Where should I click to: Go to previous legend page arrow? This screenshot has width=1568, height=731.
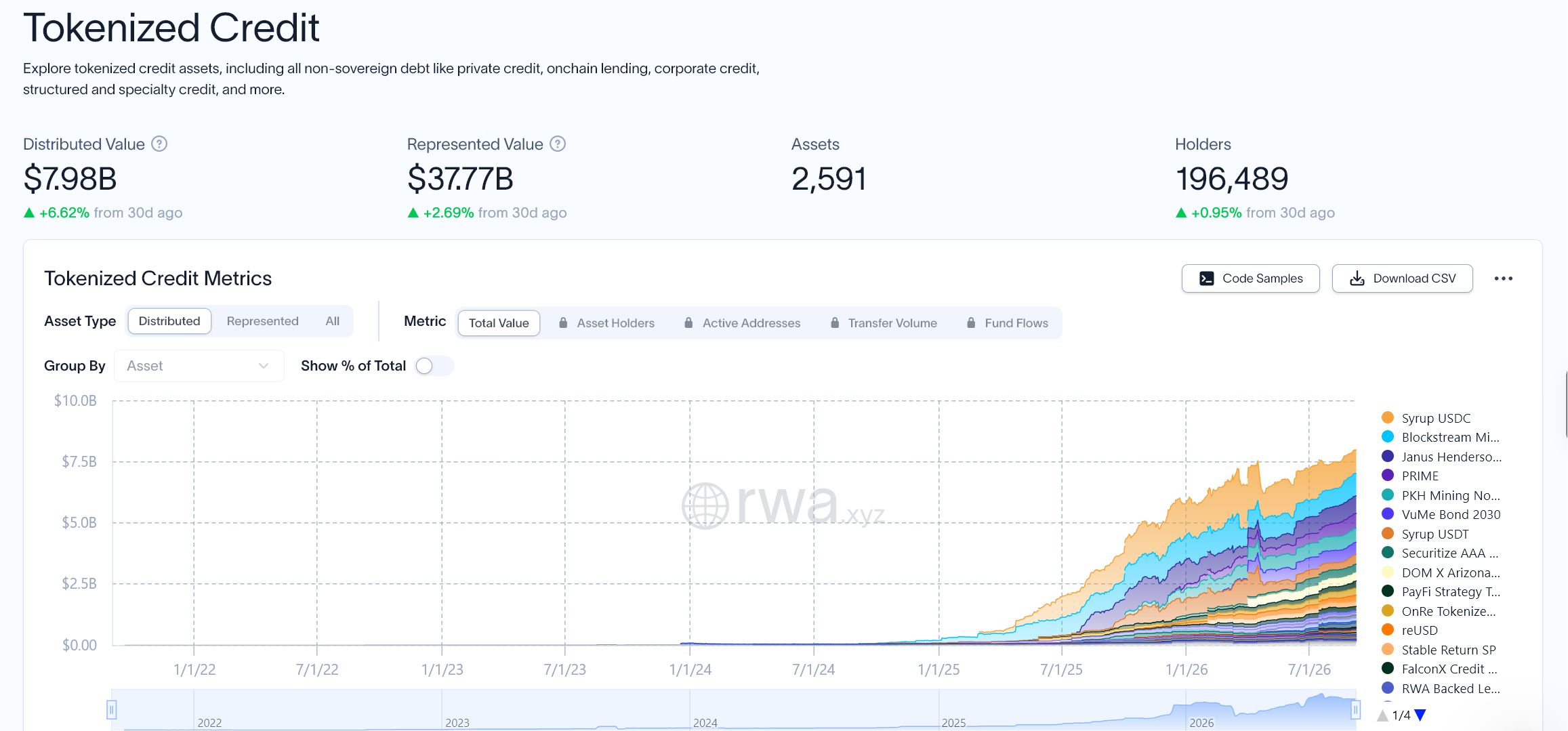[x=1383, y=715]
